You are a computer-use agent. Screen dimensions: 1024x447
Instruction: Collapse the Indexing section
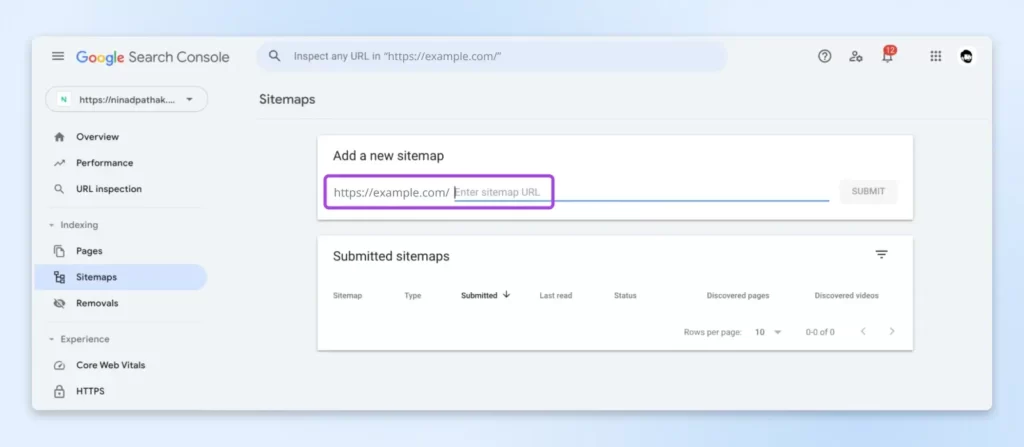[x=52, y=225]
